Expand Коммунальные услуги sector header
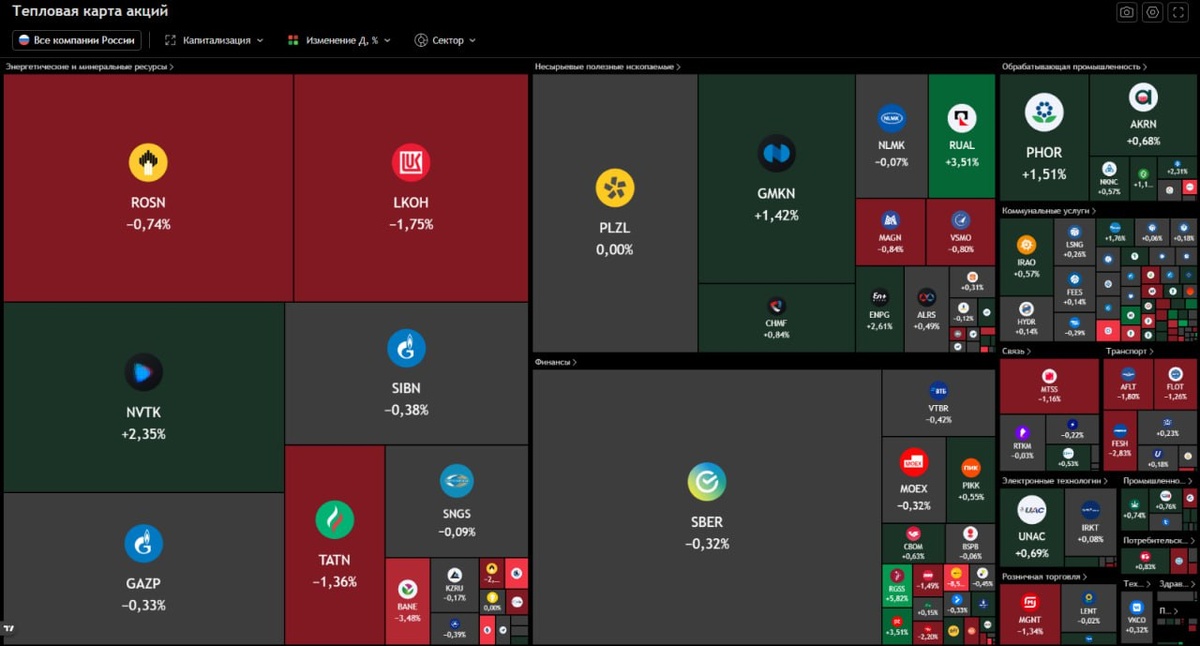The image size is (1200, 646). click(1049, 211)
